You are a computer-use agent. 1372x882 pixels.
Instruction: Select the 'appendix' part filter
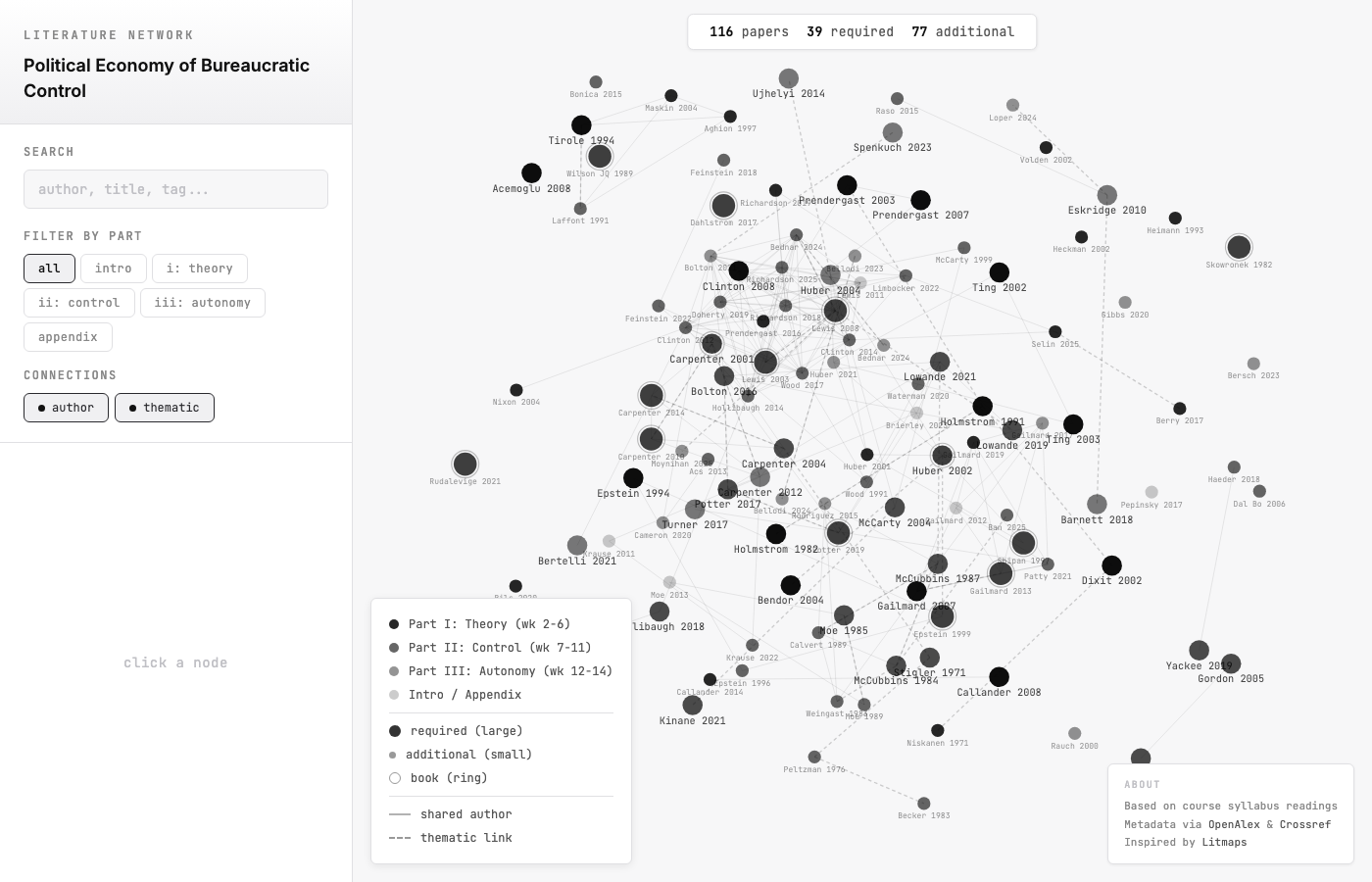click(x=68, y=336)
